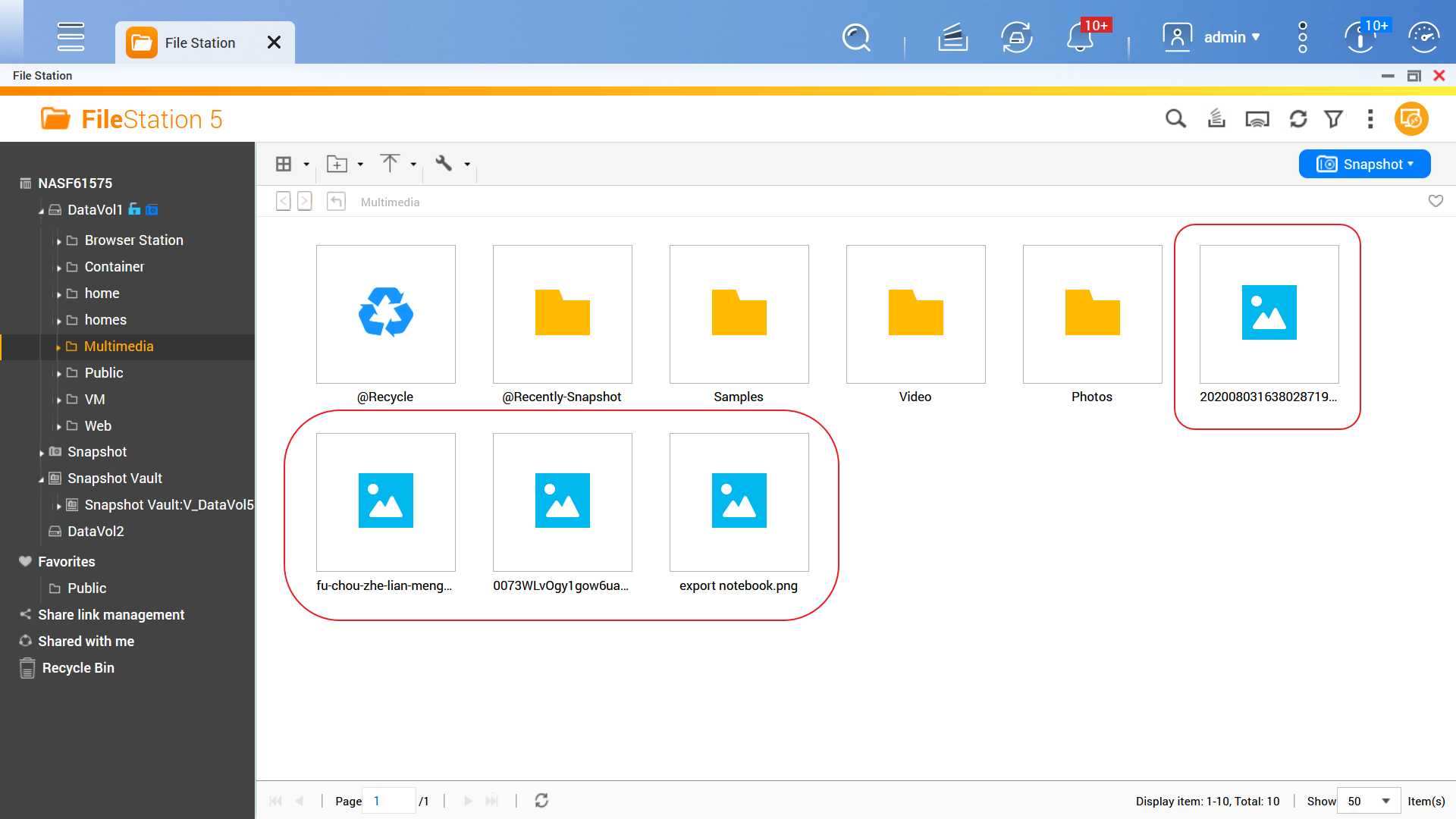This screenshot has height=819, width=1456.
Task: Refresh the file list in the toolbar
Action: 1298,119
